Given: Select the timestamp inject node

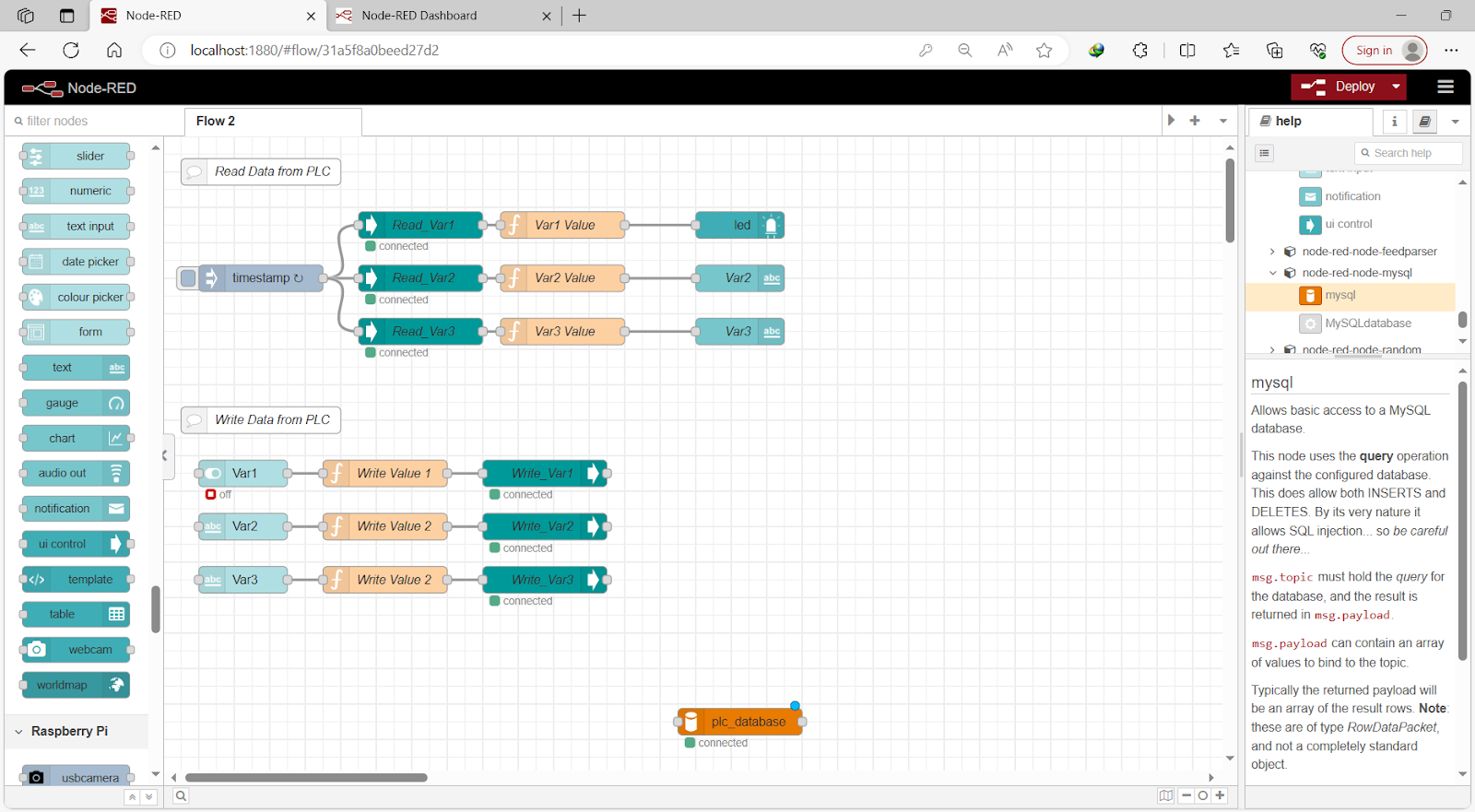Looking at the screenshot, I should 261,278.
